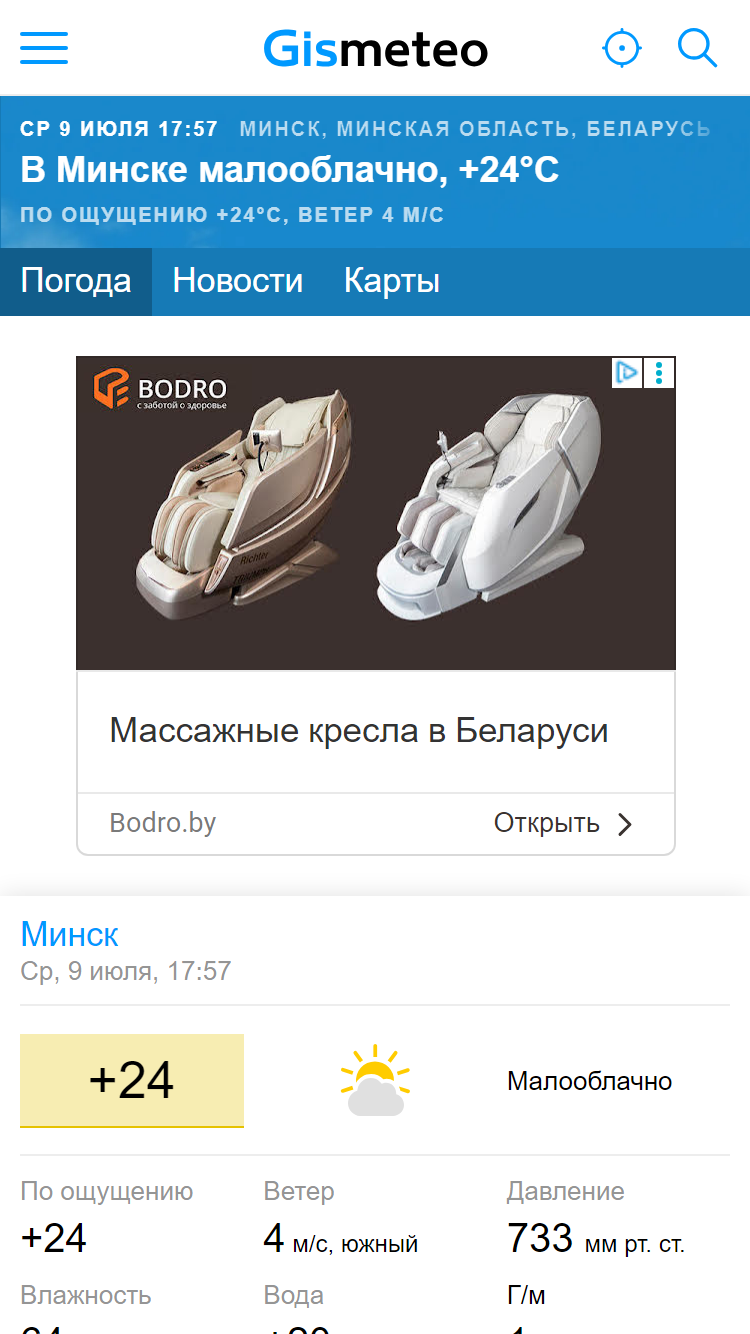
Task: Open the Карты tab
Action: [392, 281]
